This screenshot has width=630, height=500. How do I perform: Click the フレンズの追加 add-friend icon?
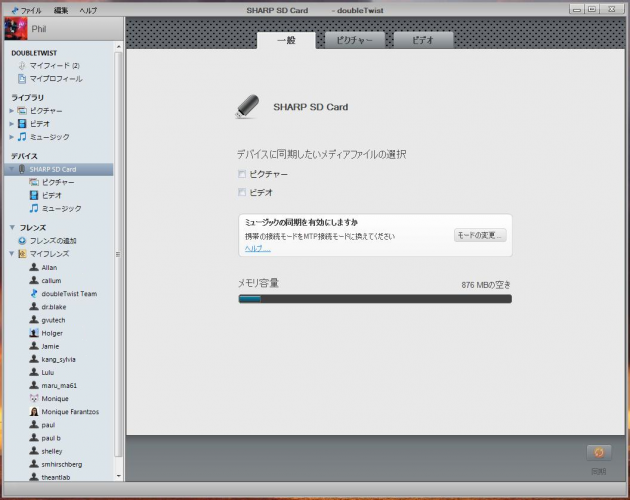(x=22, y=241)
